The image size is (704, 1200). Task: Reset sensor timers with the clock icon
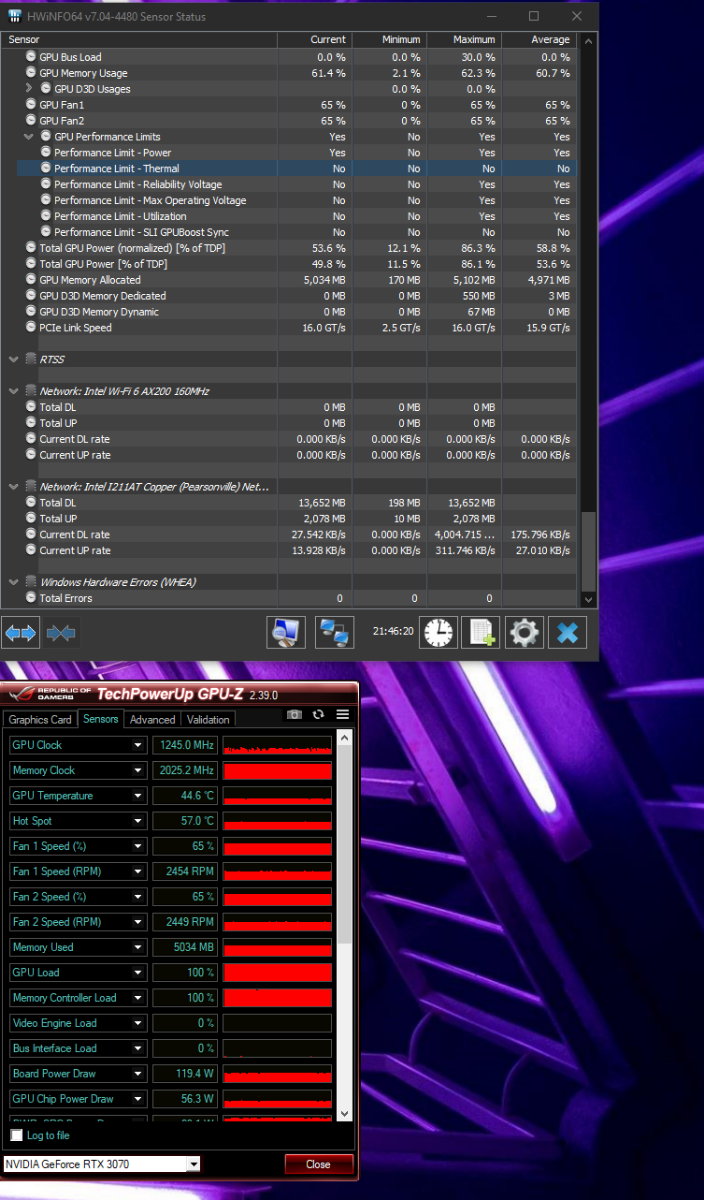coord(438,632)
